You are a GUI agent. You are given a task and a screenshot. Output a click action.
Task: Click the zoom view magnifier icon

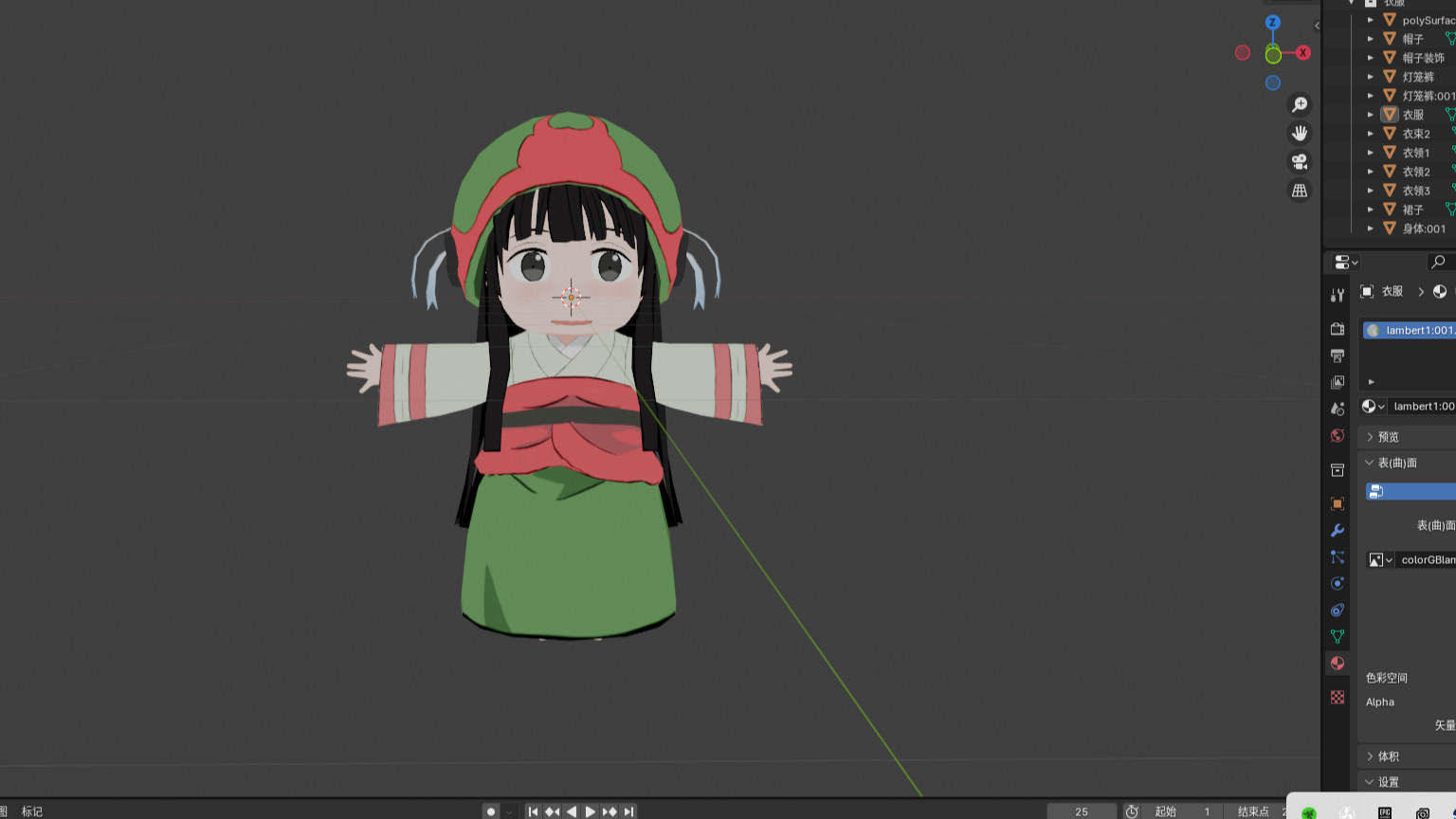coord(1300,104)
